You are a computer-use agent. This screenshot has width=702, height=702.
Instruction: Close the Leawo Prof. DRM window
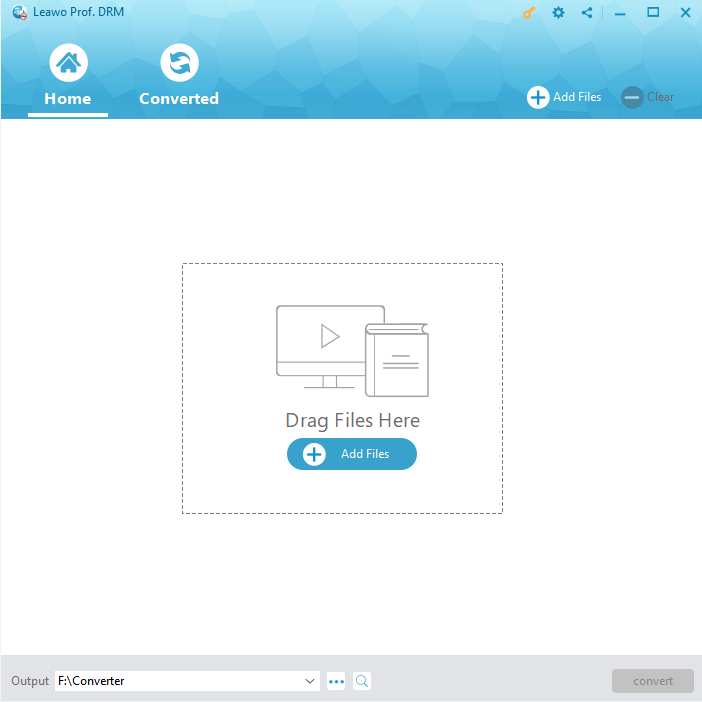pyautogui.click(x=685, y=13)
